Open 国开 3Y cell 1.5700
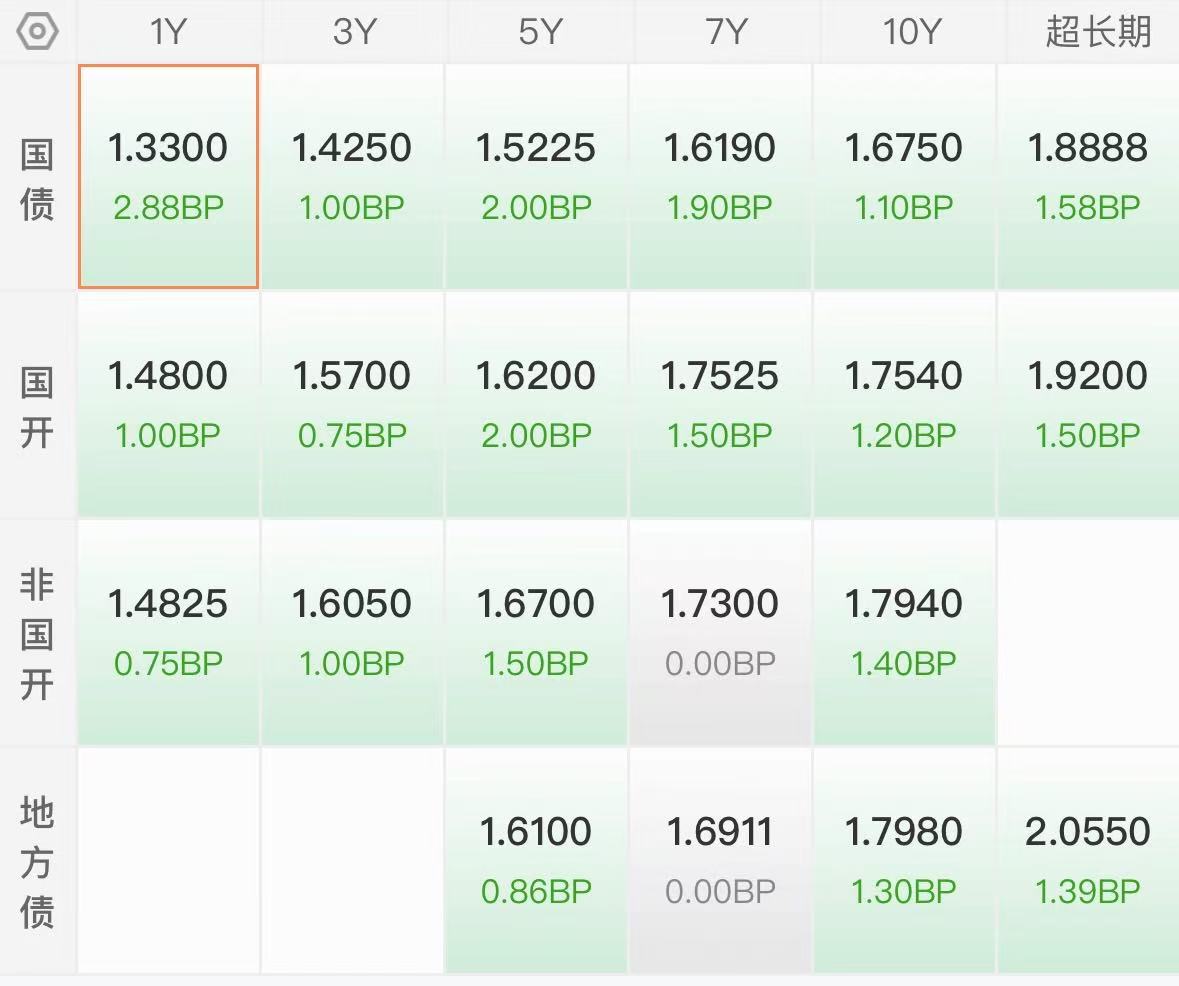1179x986 pixels. point(352,405)
